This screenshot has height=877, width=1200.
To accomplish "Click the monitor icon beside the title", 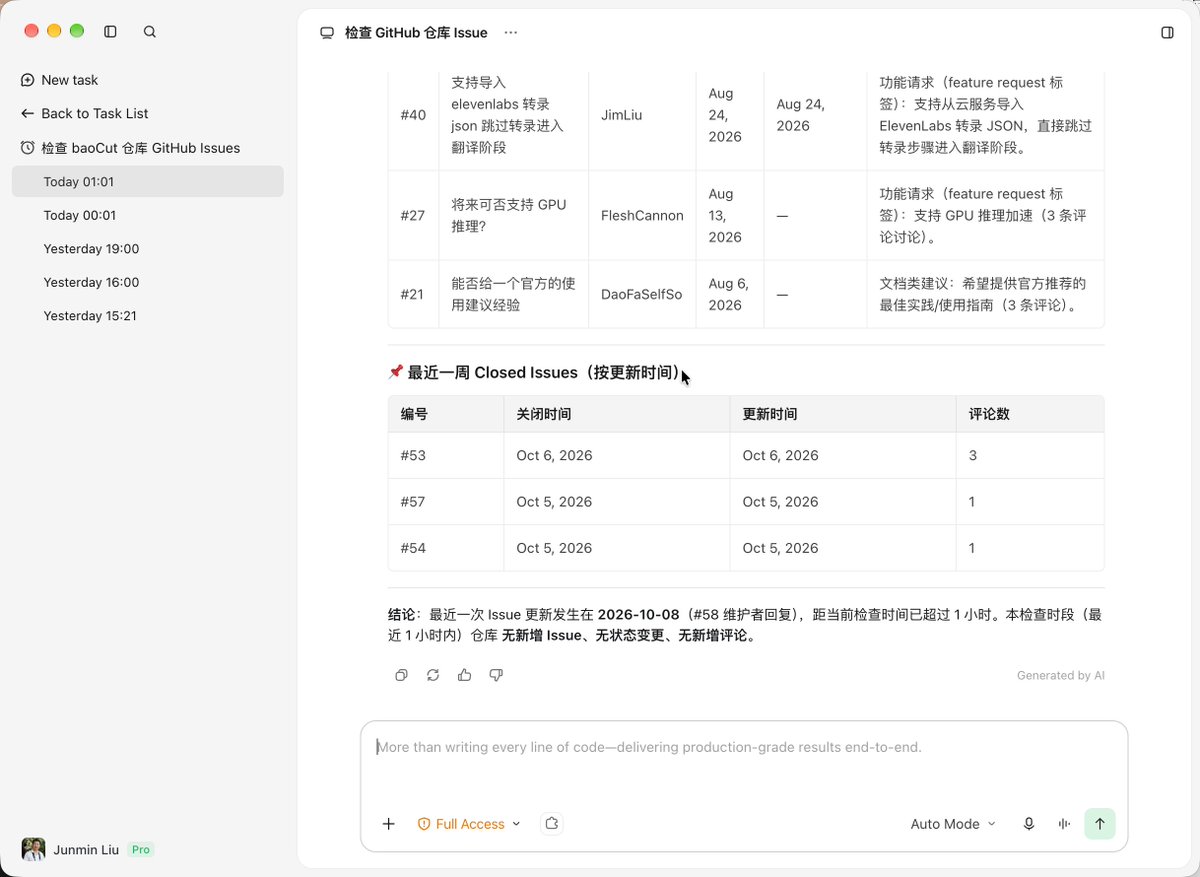I will pyautogui.click(x=327, y=33).
